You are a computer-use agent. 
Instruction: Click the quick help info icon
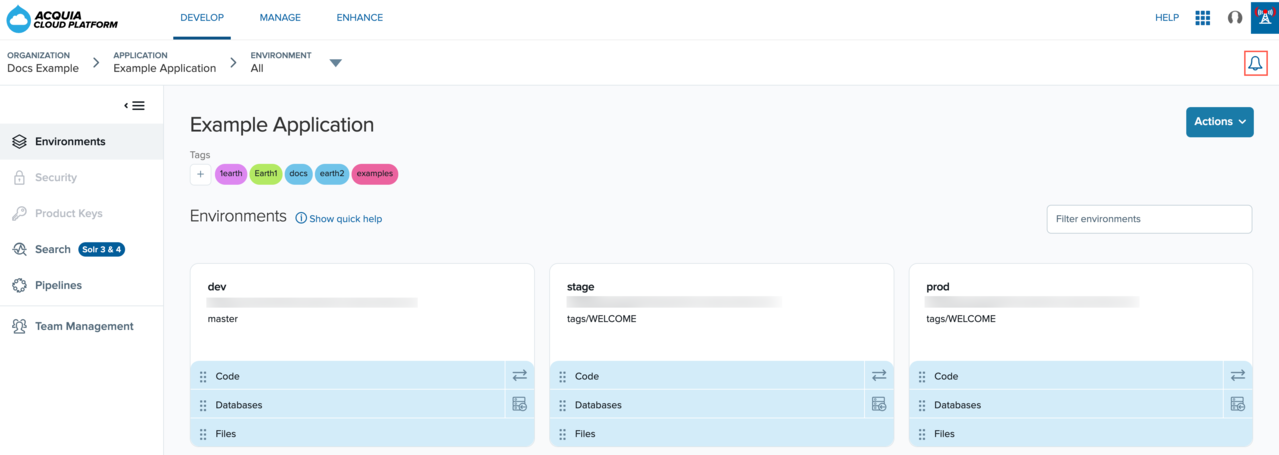301,218
